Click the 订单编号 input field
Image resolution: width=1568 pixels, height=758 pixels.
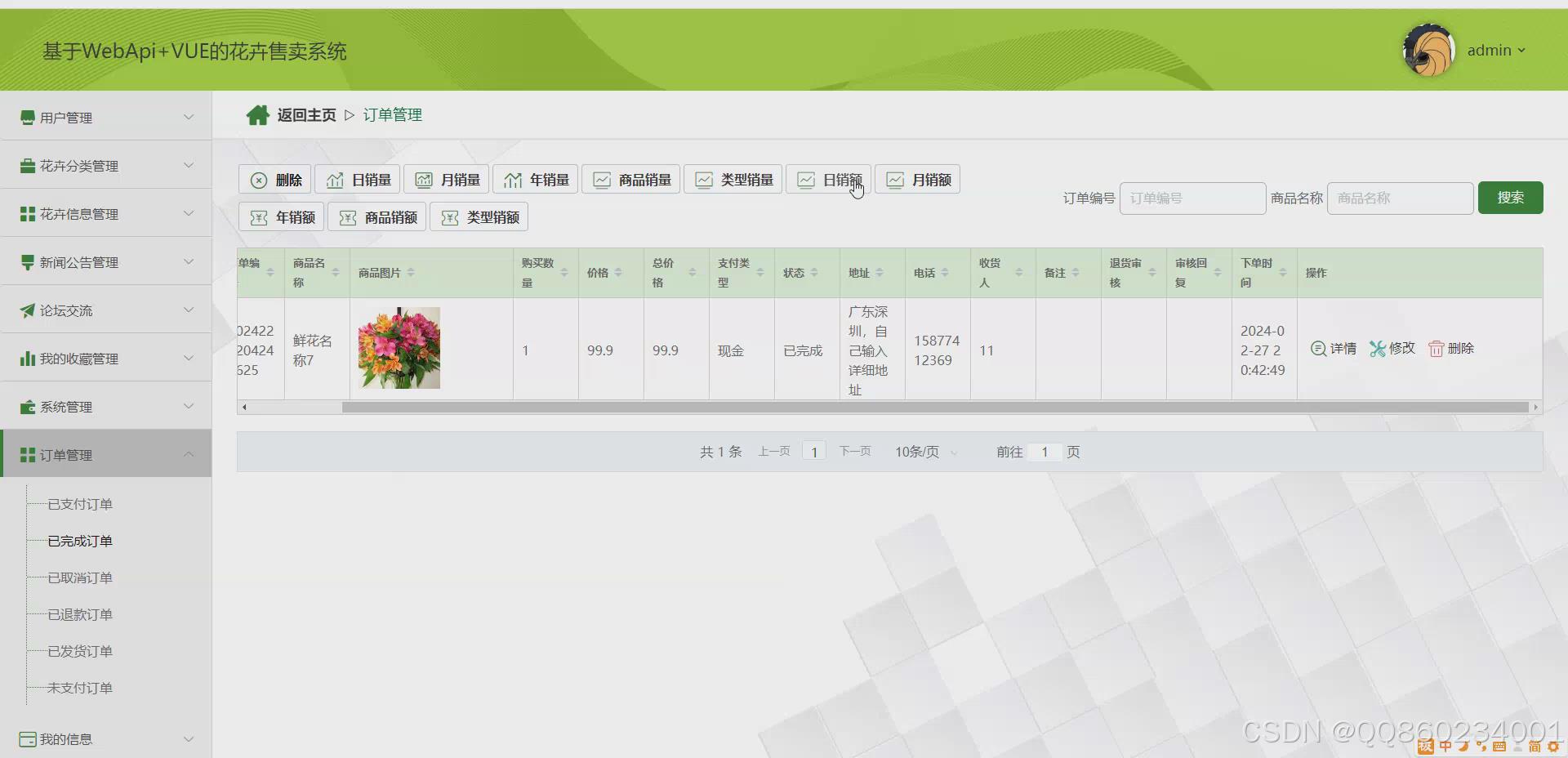point(1192,198)
